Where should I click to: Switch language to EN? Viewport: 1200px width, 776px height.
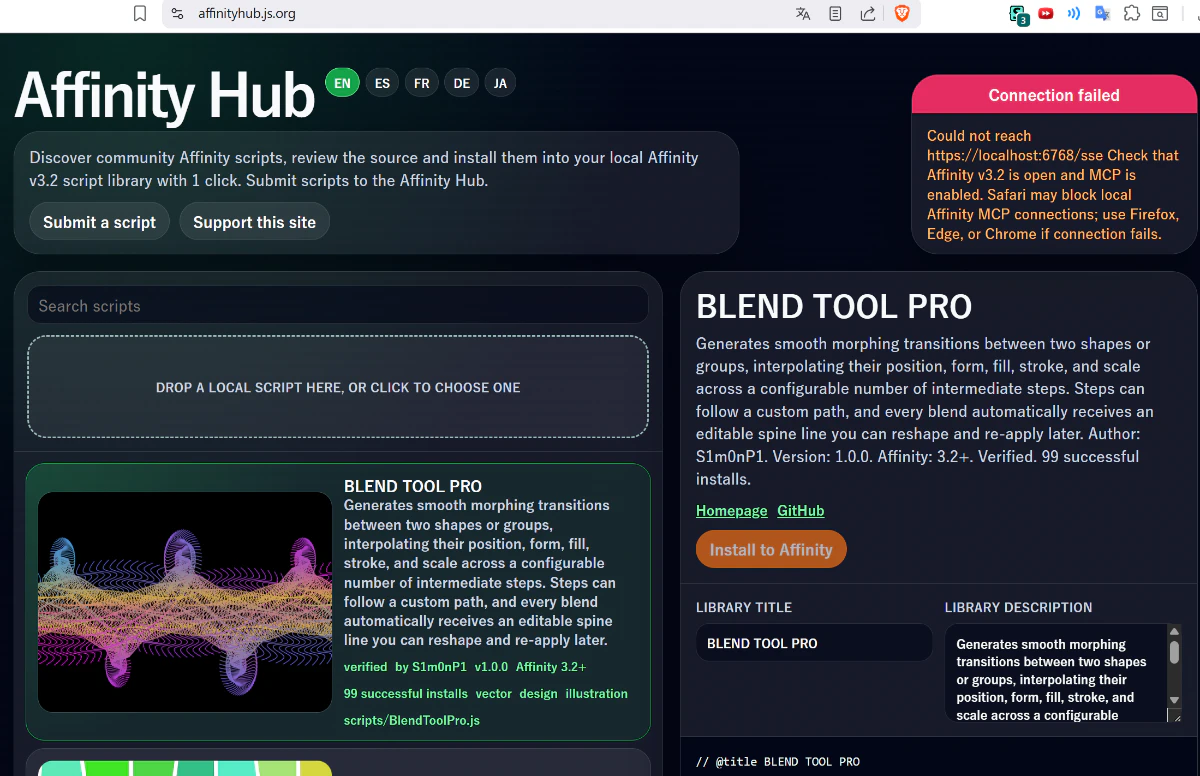(342, 83)
